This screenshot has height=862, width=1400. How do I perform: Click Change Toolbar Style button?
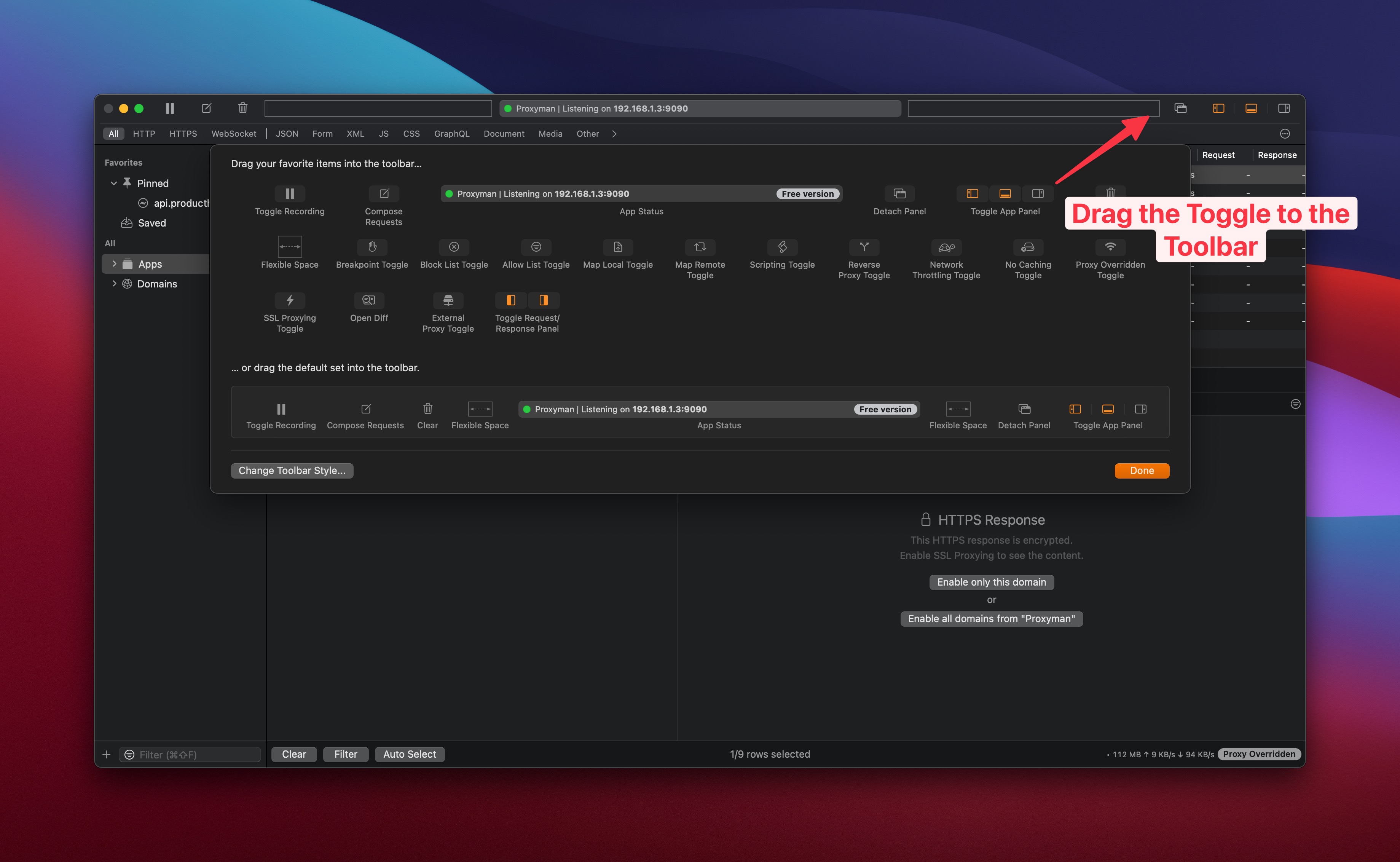(292, 470)
